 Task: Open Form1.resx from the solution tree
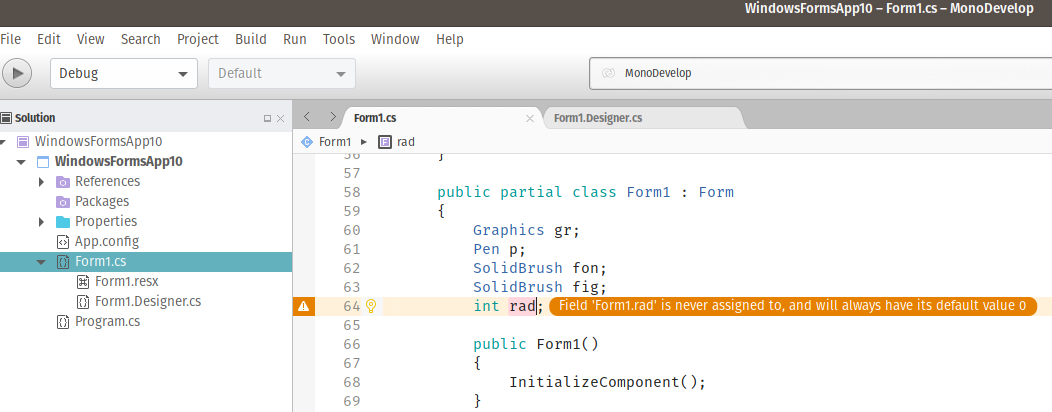coord(127,281)
